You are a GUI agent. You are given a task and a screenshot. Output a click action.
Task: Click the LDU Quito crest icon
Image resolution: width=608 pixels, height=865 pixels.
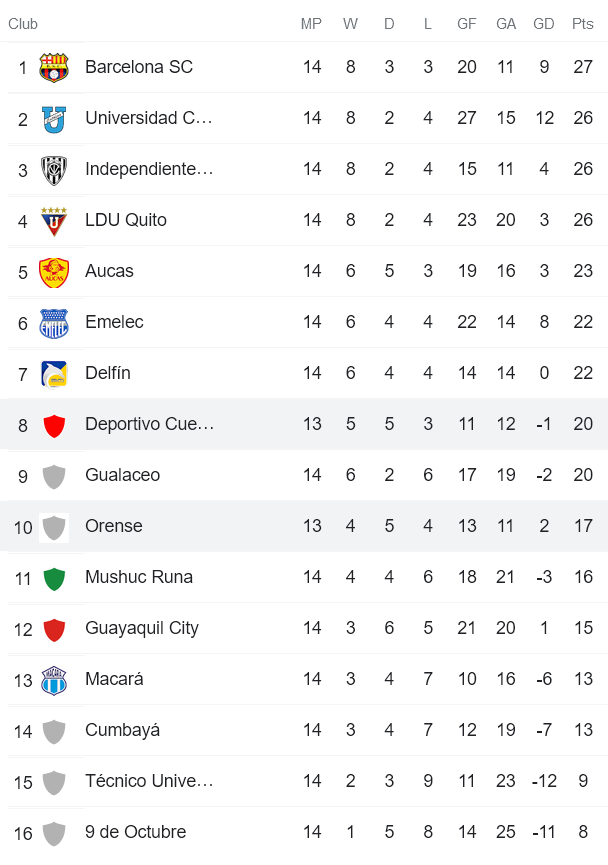coord(54,221)
